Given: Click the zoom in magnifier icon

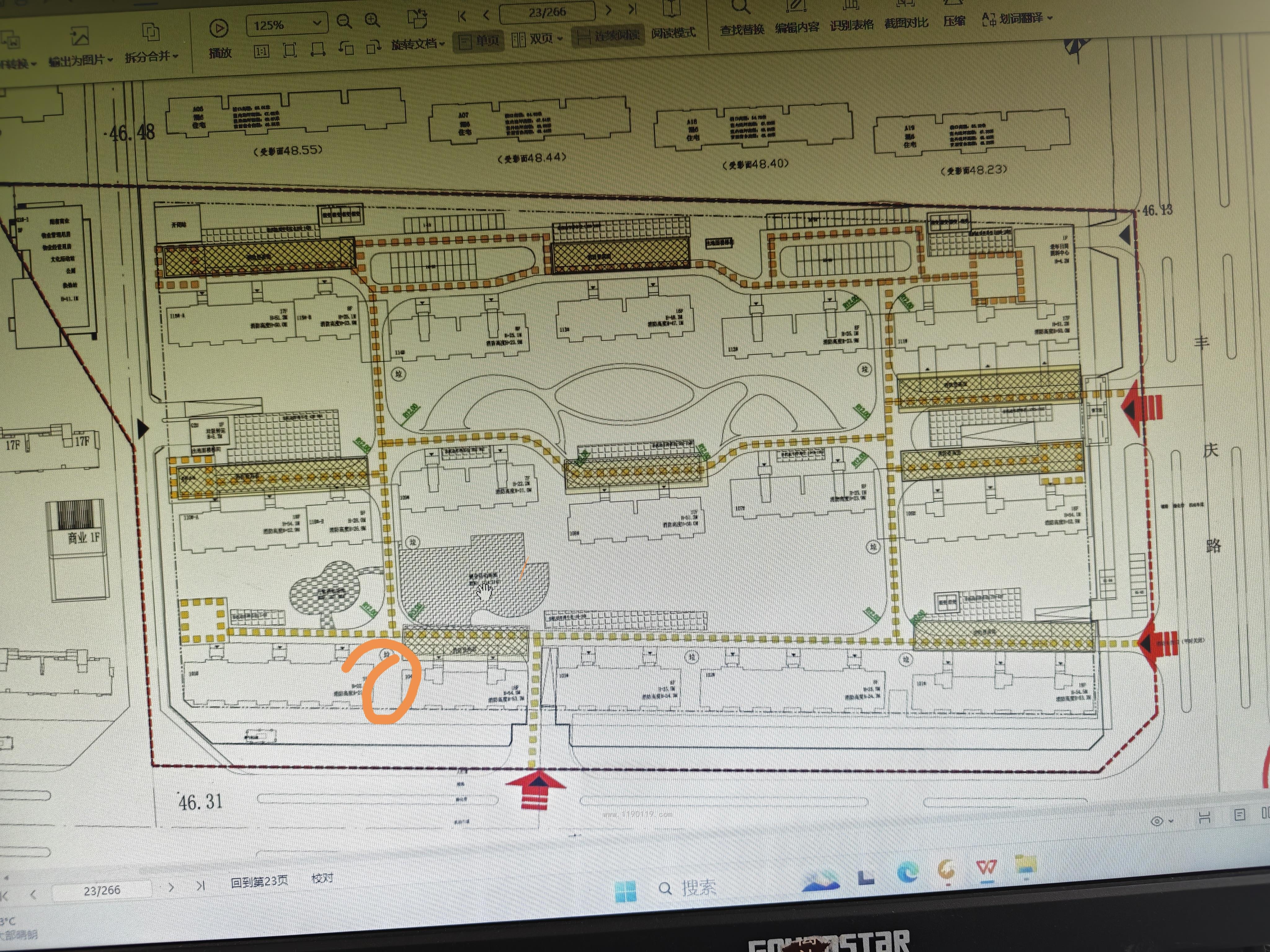Looking at the screenshot, I should tap(372, 21).
